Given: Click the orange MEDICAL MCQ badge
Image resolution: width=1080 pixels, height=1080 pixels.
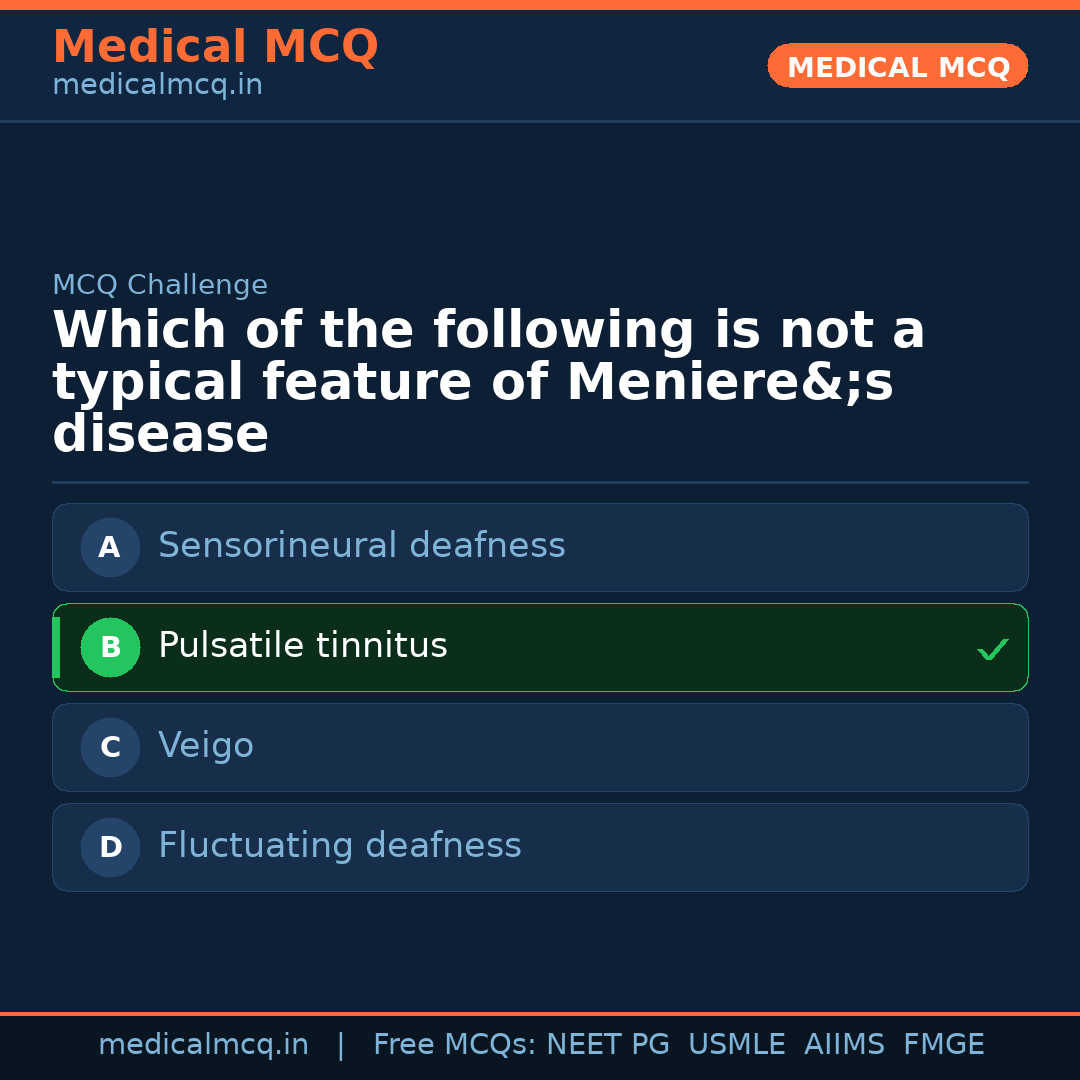Looking at the screenshot, I should (897, 66).
